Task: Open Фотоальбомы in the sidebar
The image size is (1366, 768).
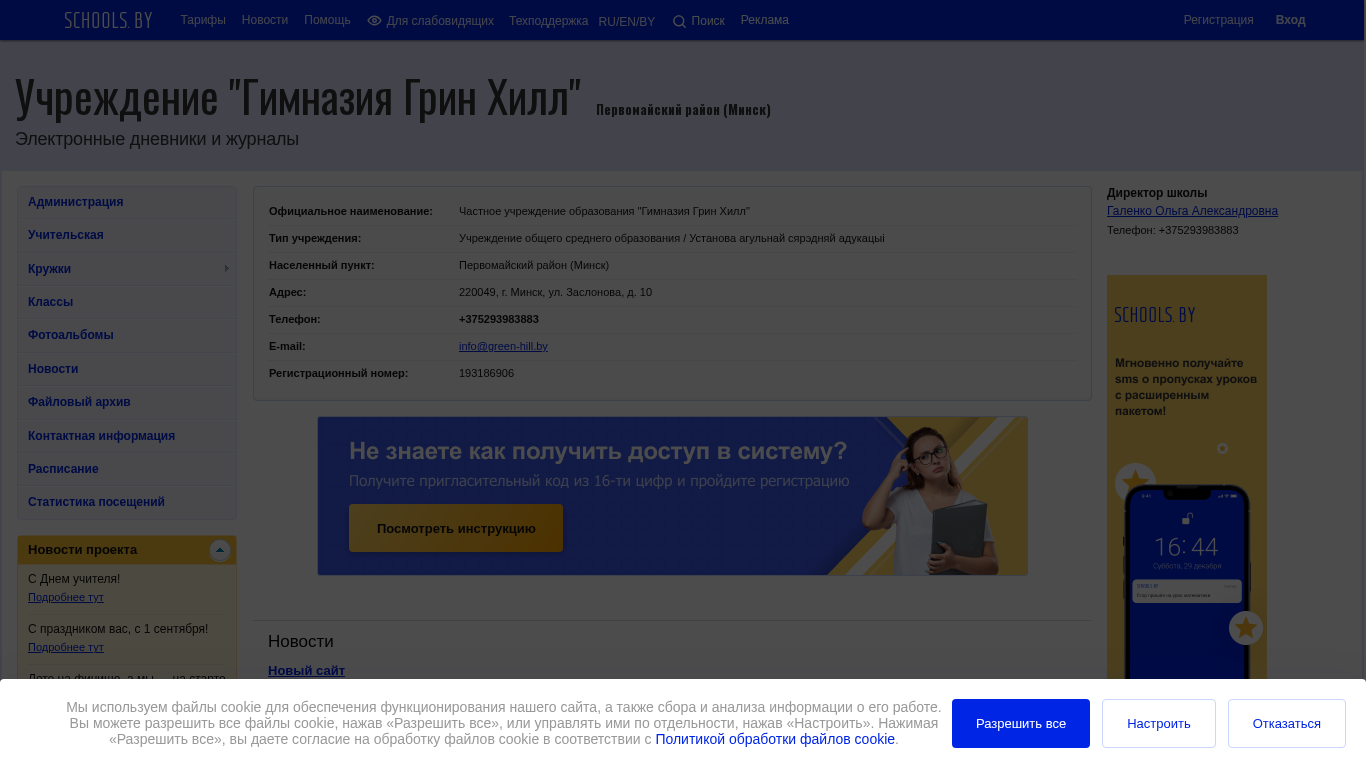Action: (x=127, y=335)
